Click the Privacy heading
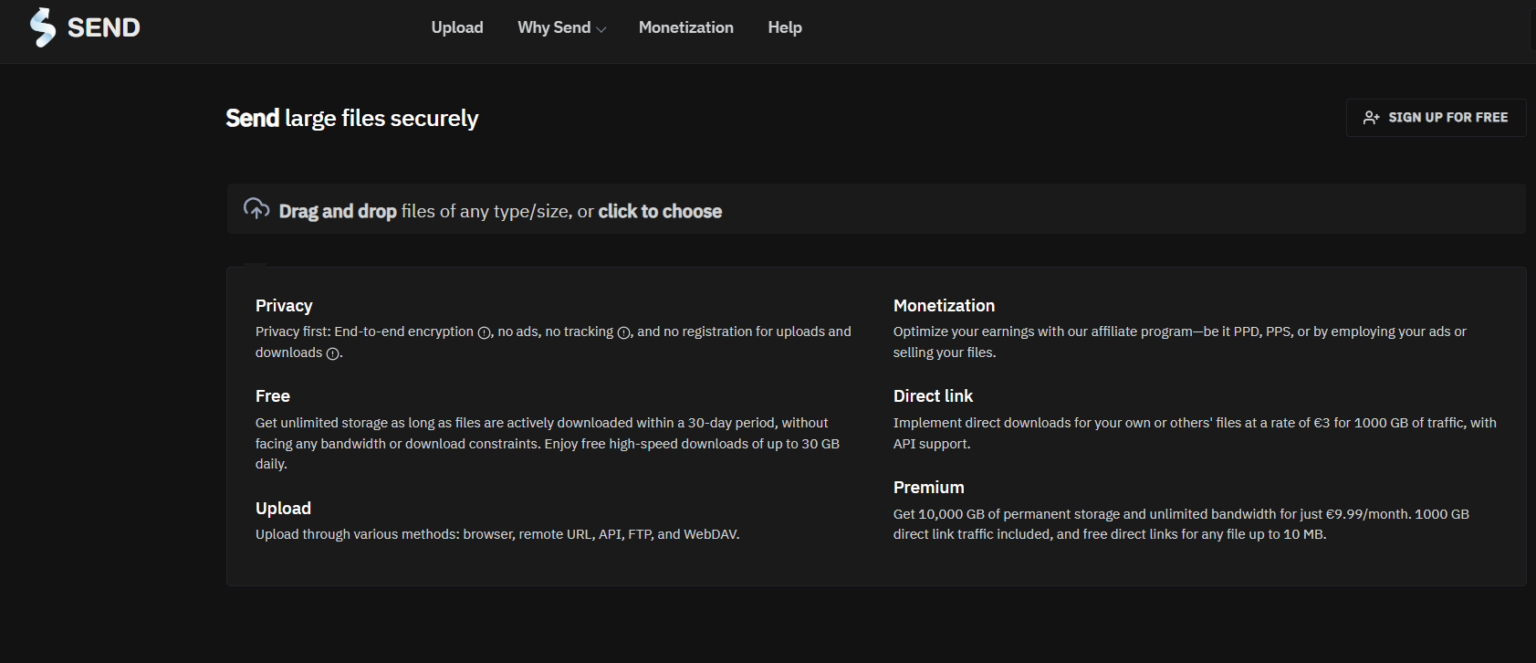 tap(284, 306)
